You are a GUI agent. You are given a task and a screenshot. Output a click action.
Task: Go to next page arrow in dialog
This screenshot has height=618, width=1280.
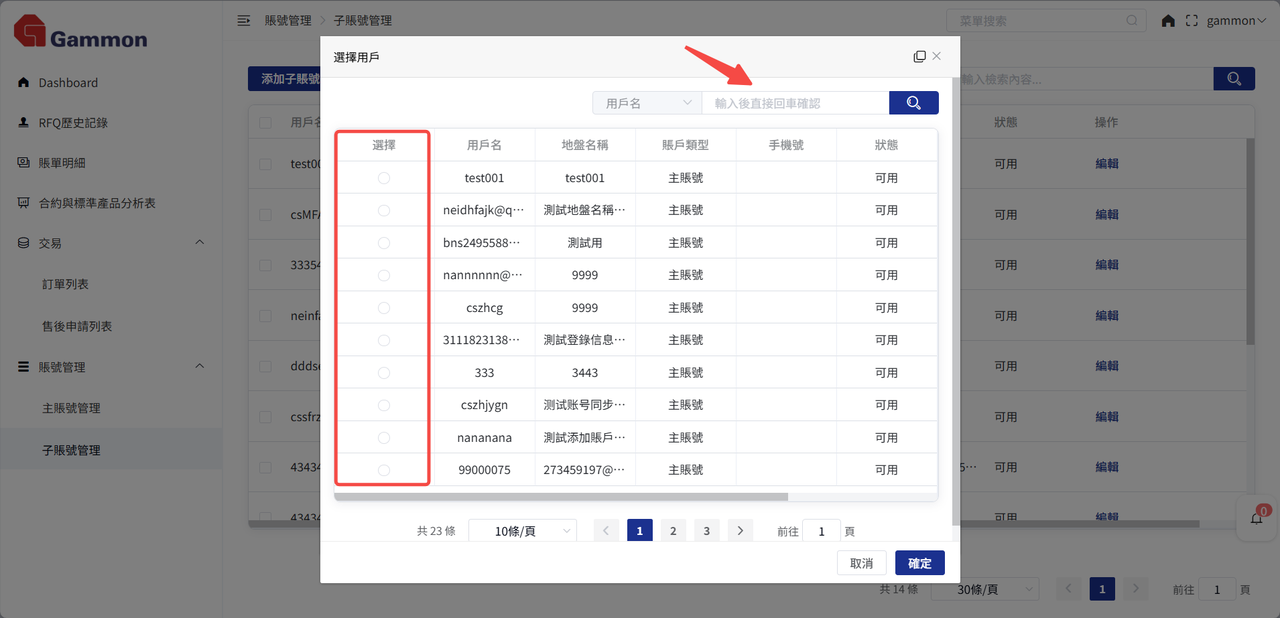pyautogui.click(x=740, y=531)
